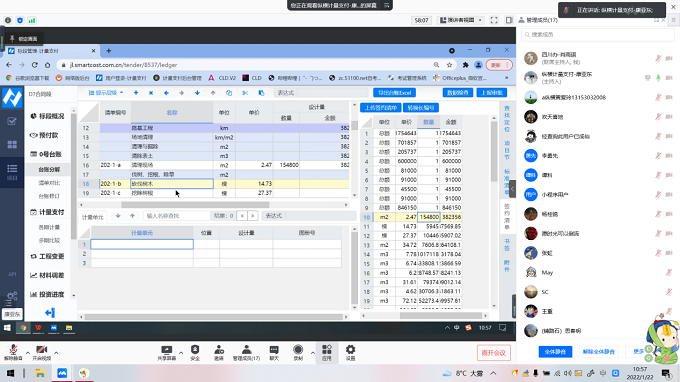Toggle microphone icon for member May
The image size is (680, 382).
click(x=669, y=272)
